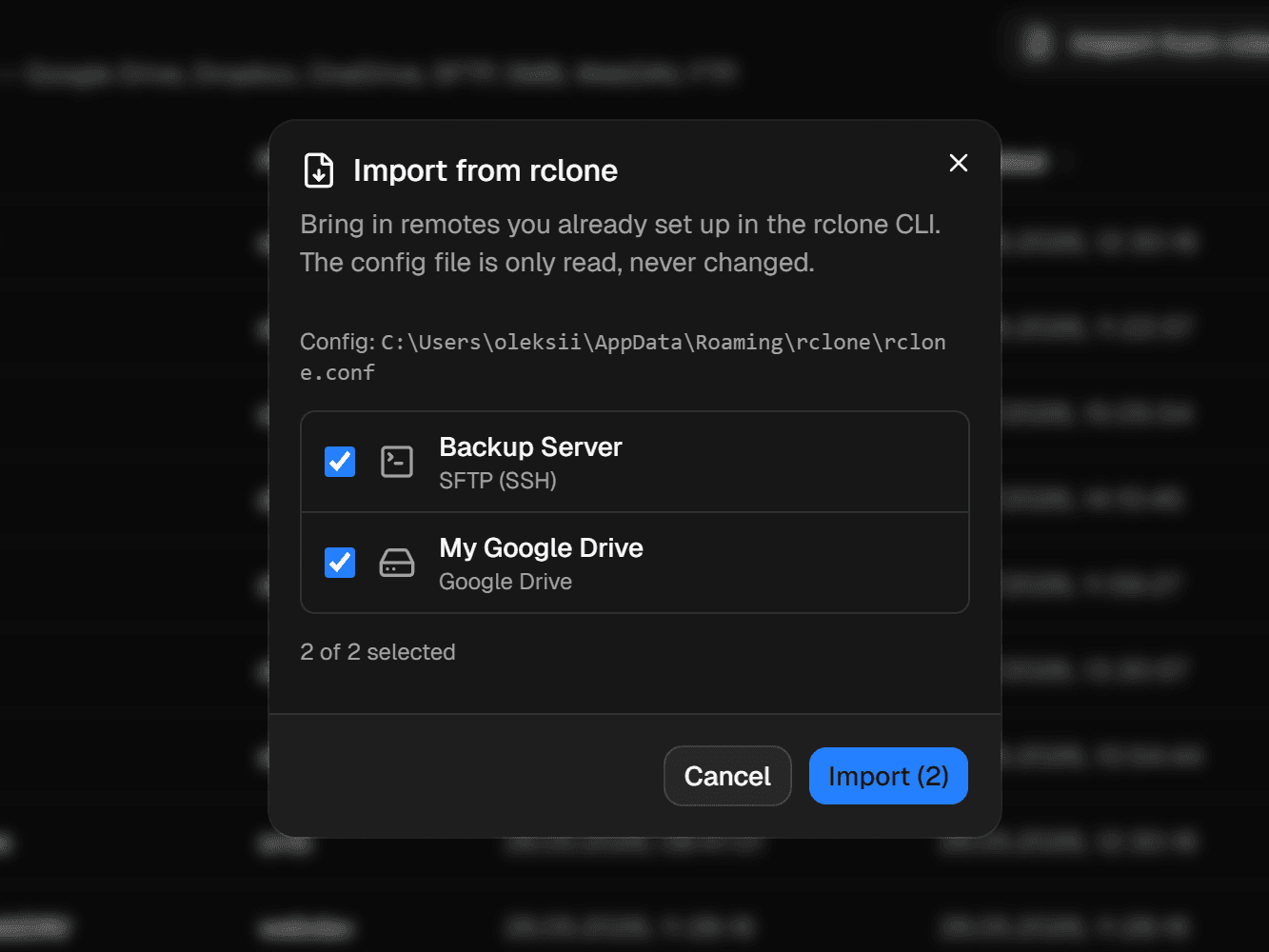1269x952 pixels.
Task: Uncheck the Backup Server checkbox
Action: 340,462
